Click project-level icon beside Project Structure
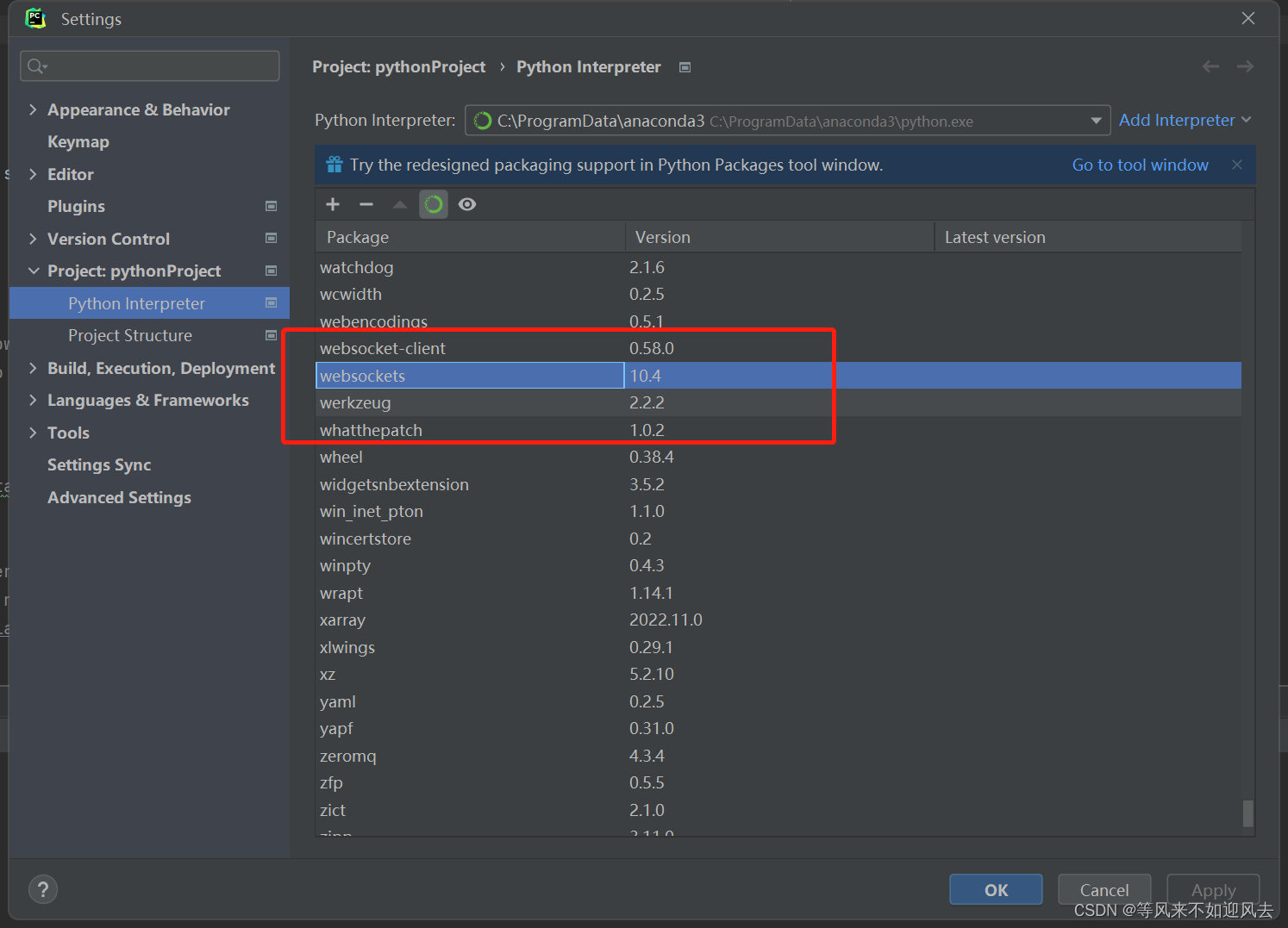The image size is (1288, 928). coord(272,335)
